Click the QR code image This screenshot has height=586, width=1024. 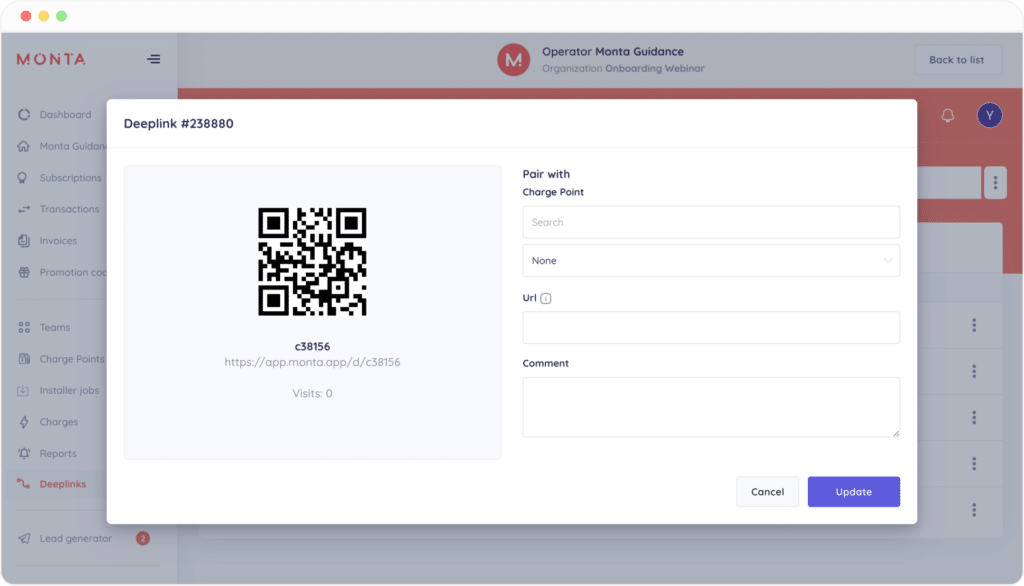tap(312, 261)
